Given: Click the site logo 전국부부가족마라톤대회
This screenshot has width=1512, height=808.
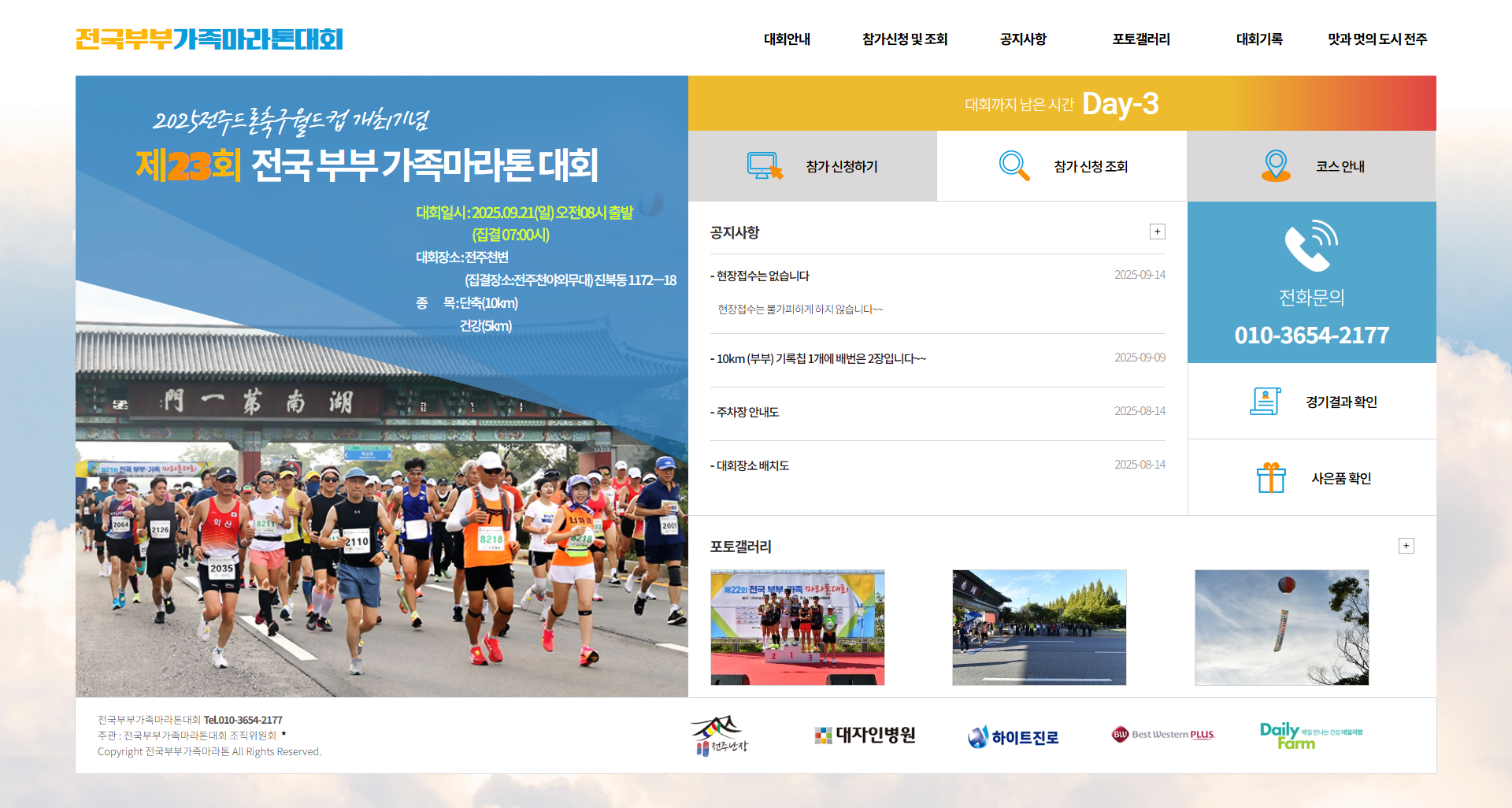Looking at the screenshot, I should [x=209, y=39].
